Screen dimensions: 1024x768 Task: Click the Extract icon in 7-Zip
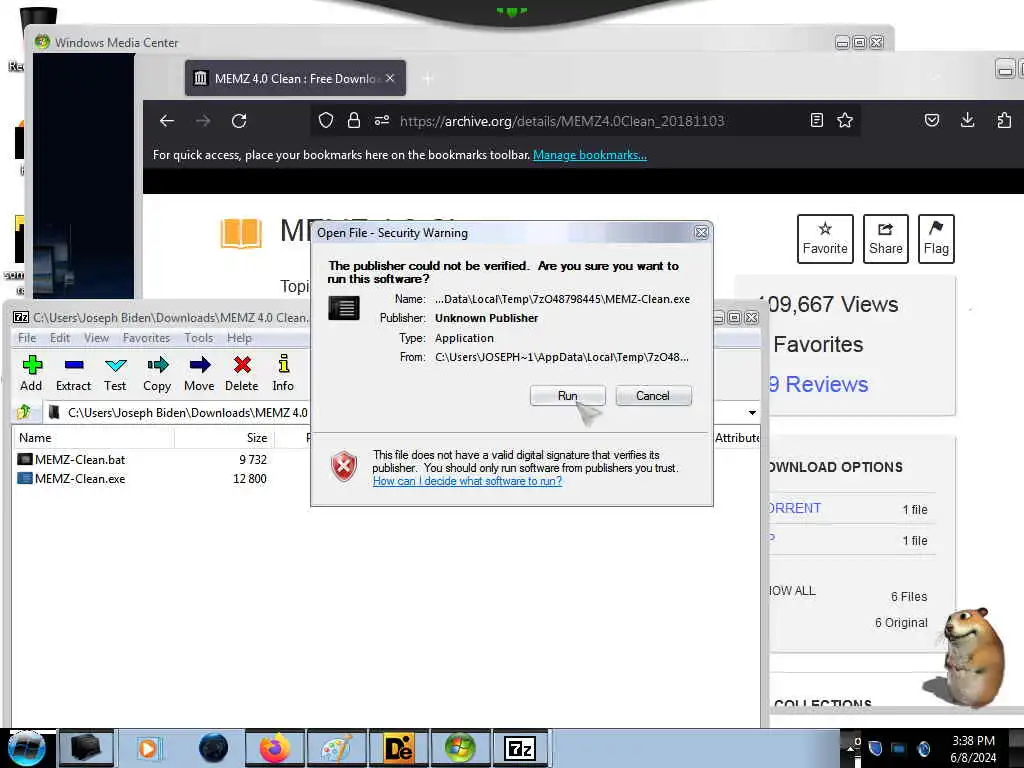point(73,374)
